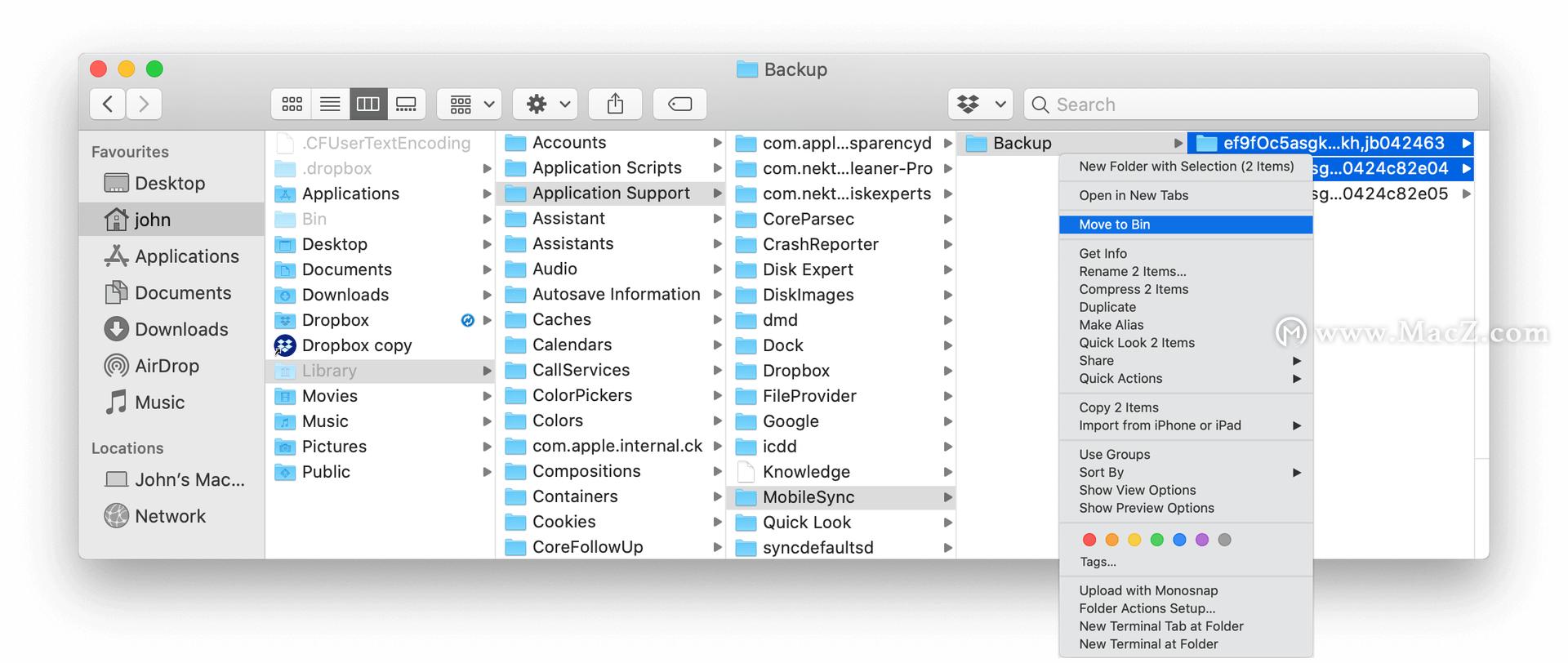Expand the CrashReporter folder arrow

(947, 244)
